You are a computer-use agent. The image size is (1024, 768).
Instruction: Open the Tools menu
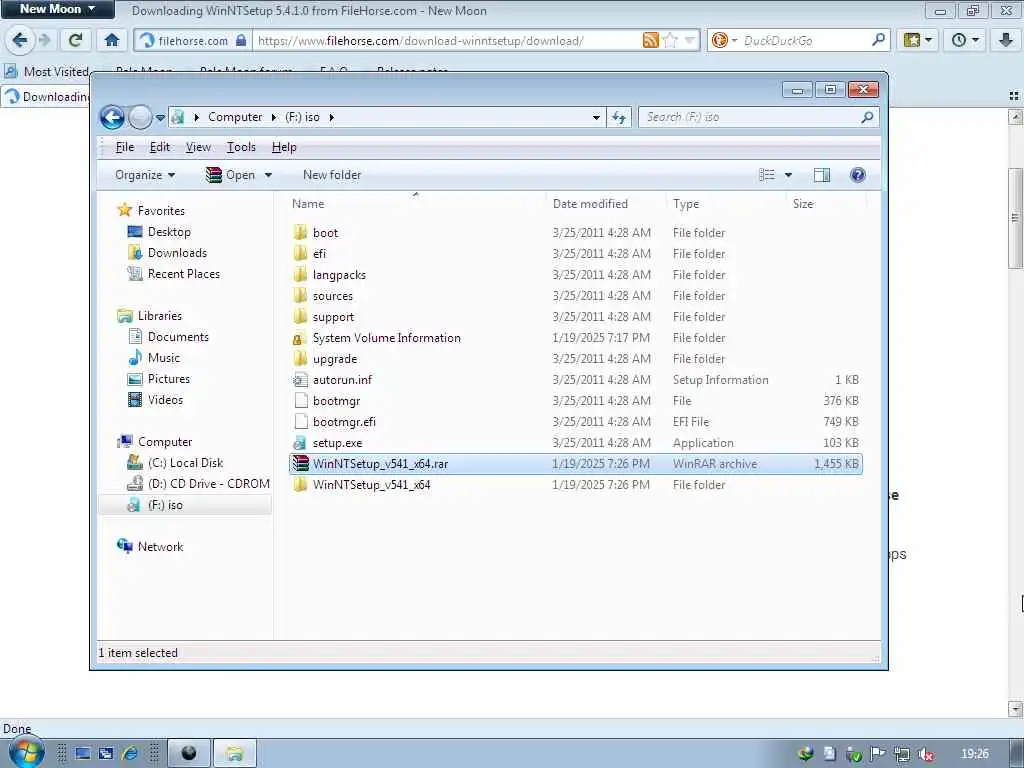pyautogui.click(x=241, y=147)
